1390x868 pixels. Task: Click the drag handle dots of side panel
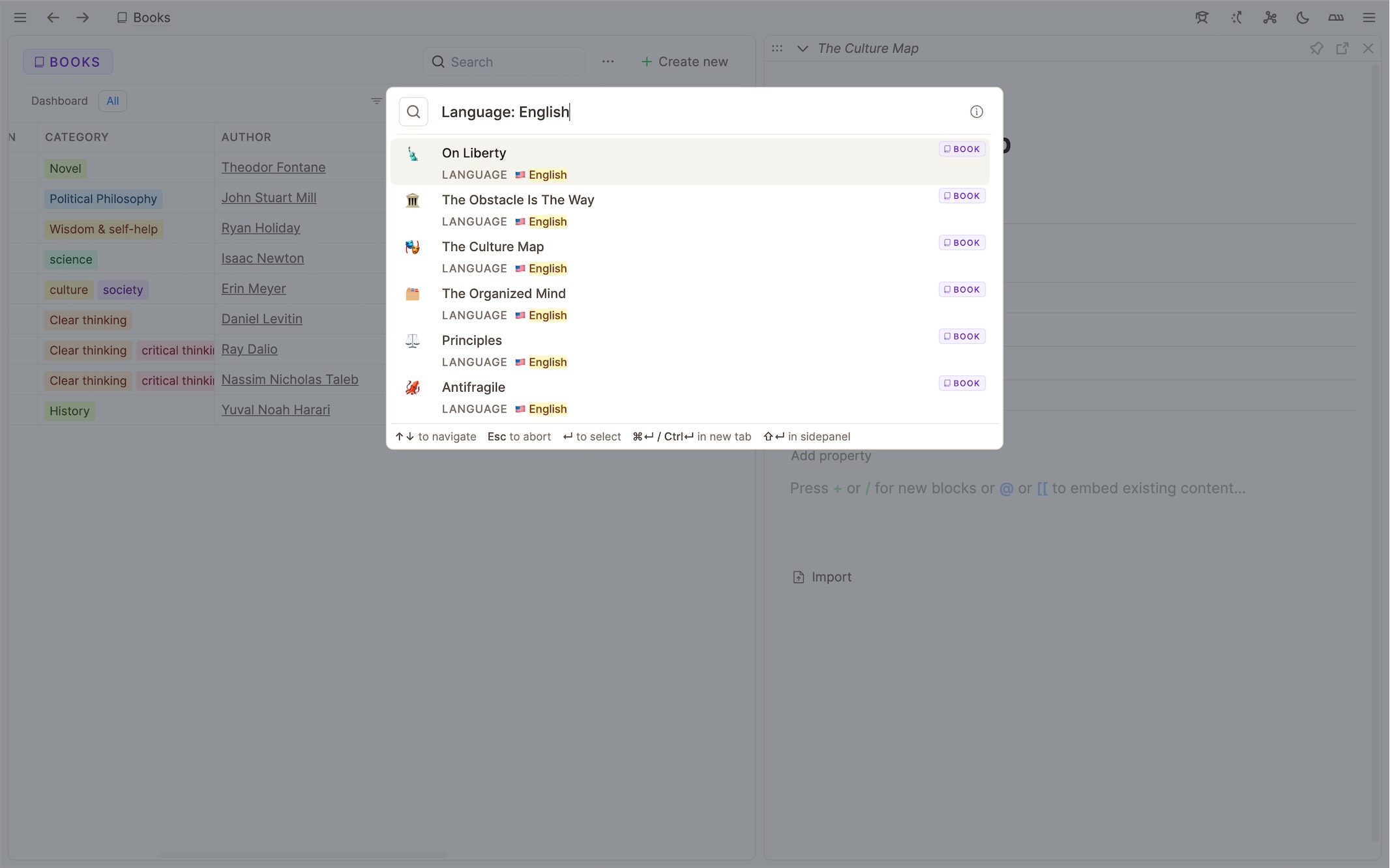pos(777,48)
